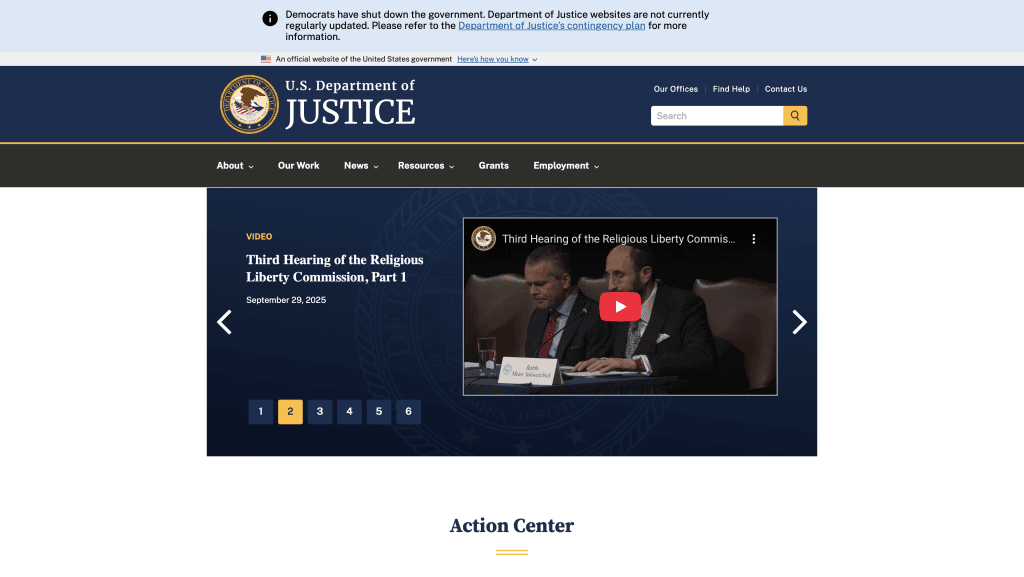This screenshot has height=577, width=1024.
Task: Click the U.S. flag icon
Action: pyautogui.click(x=266, y=59)
